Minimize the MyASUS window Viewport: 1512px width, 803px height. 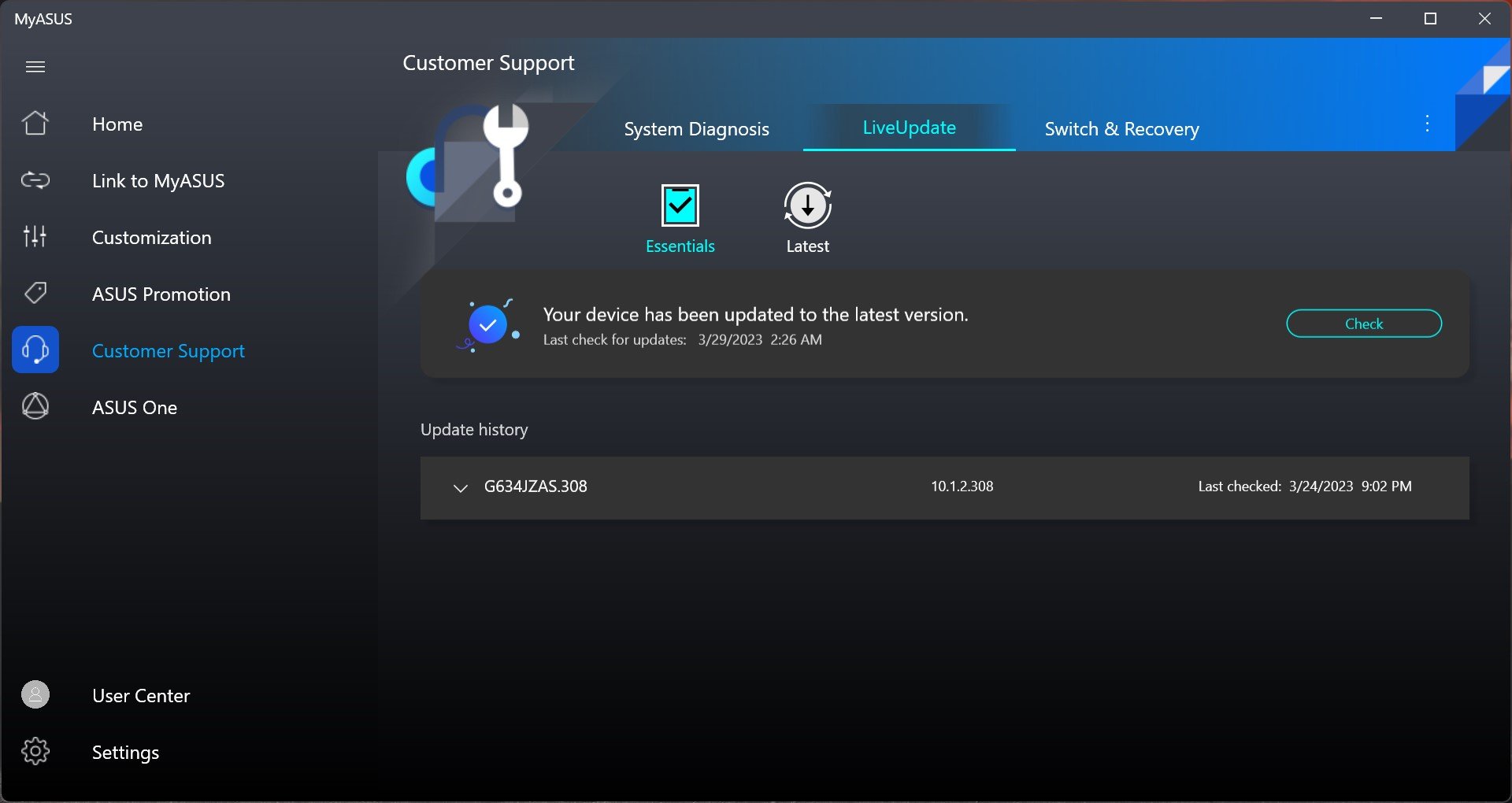pos(1377,19)
